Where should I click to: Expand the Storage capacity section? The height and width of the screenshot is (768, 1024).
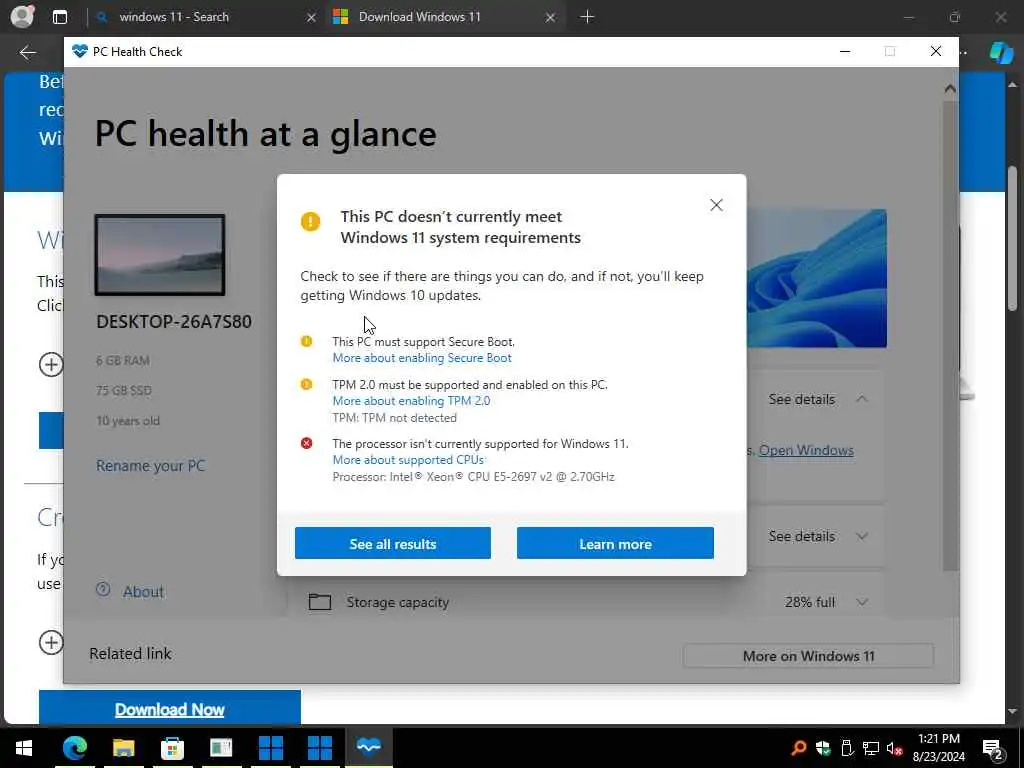point(862,602)
